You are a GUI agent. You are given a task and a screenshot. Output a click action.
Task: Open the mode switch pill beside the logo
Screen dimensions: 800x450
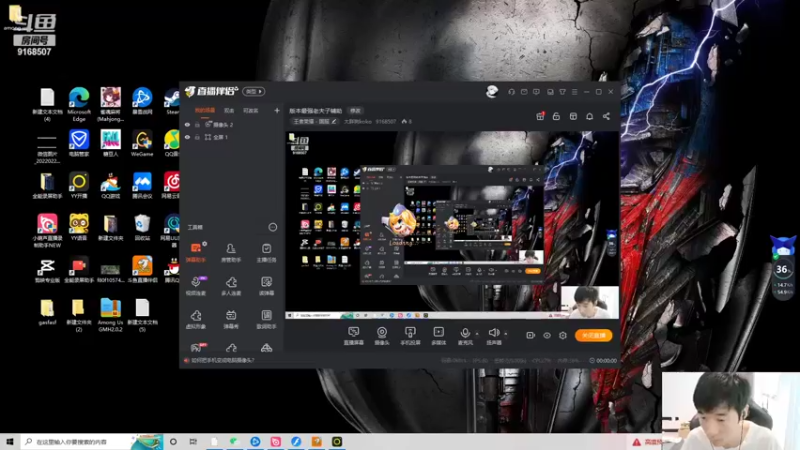pyautogui.click(x=254, y=91)
